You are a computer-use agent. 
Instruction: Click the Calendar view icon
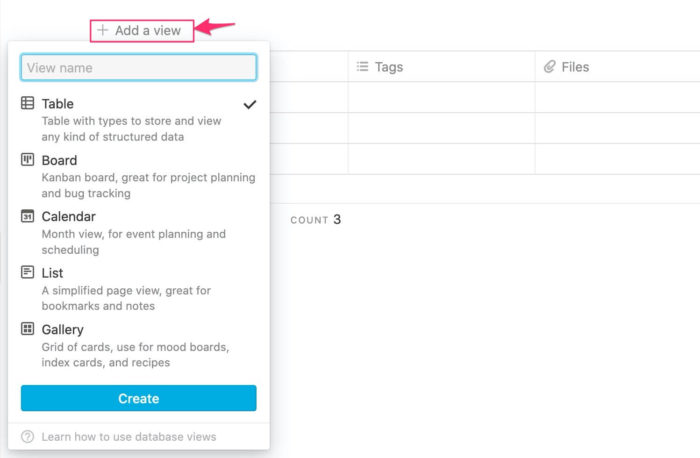tap(27, 216)
